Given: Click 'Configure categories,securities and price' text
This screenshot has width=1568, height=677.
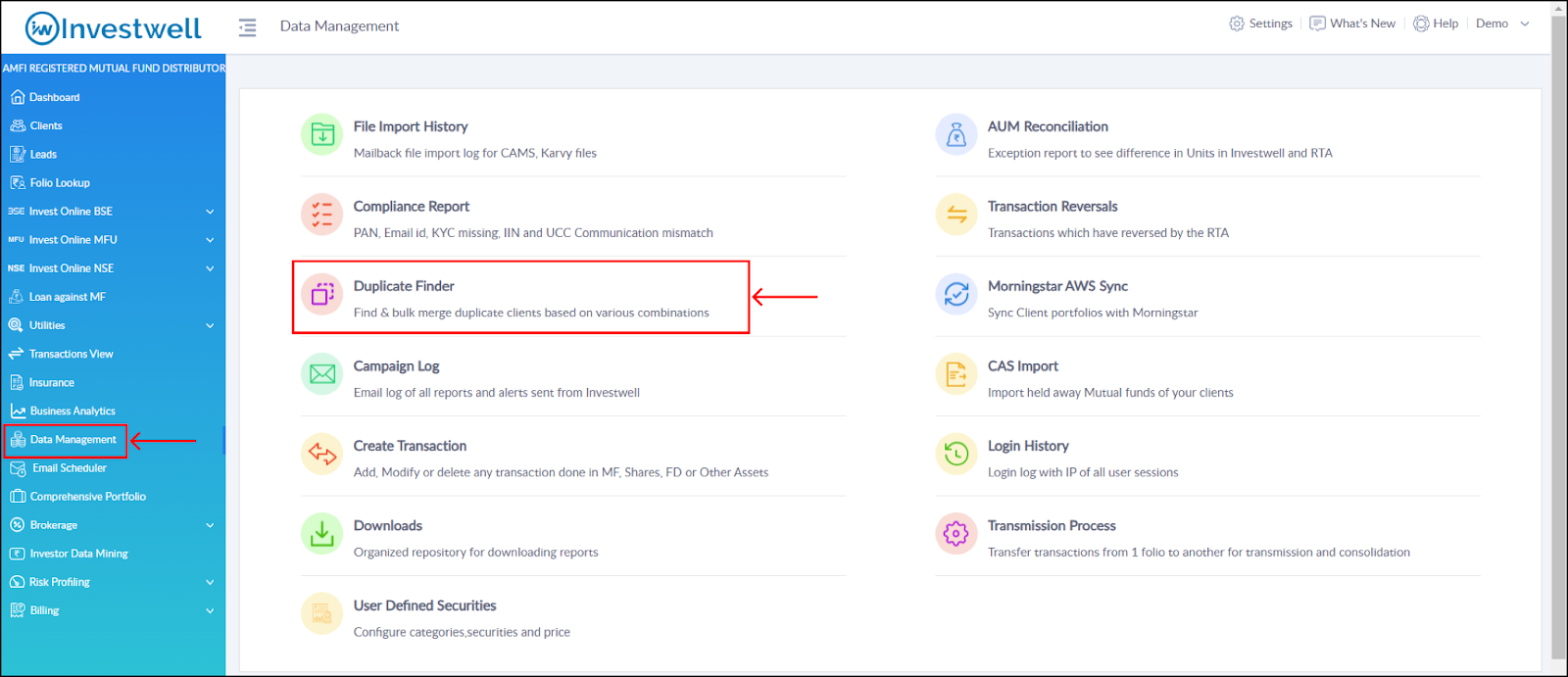Looking at the screenshot, I should click(462, 632).
